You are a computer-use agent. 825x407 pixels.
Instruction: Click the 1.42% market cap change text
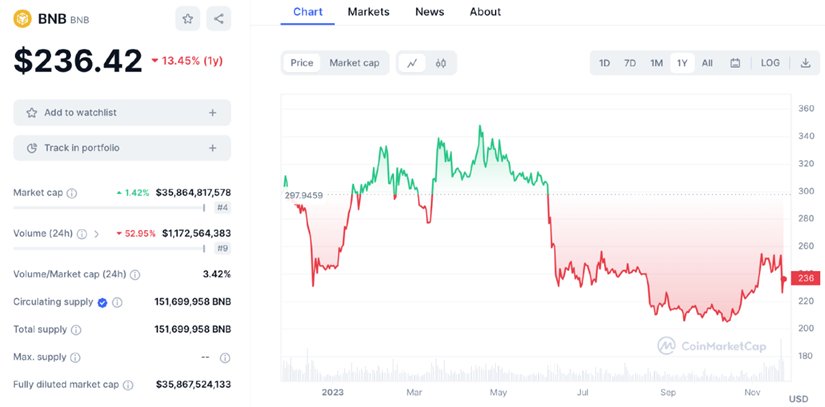133,192
